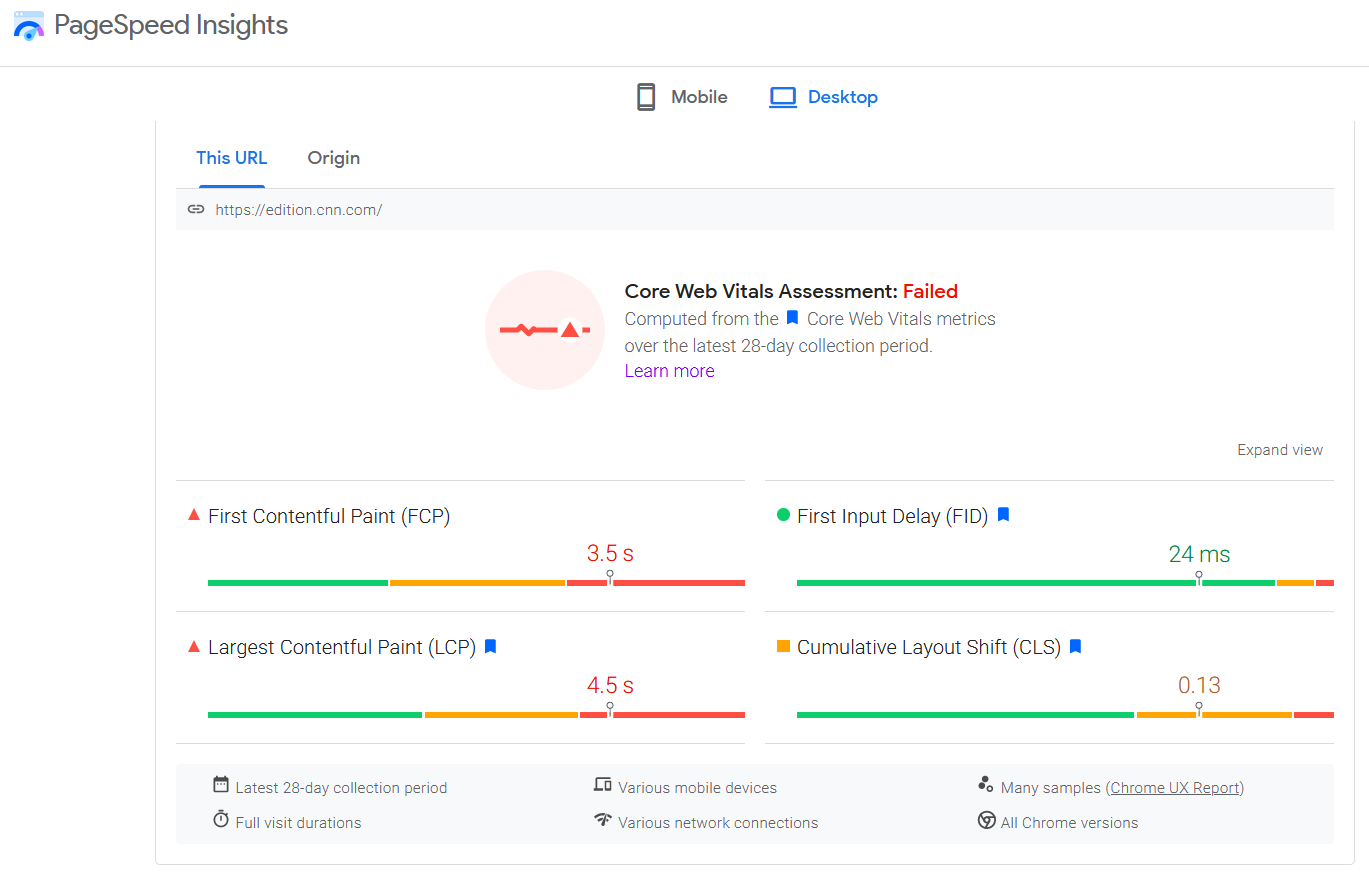Click the https://edition.cnn.com/ URL text

point(299,210)
